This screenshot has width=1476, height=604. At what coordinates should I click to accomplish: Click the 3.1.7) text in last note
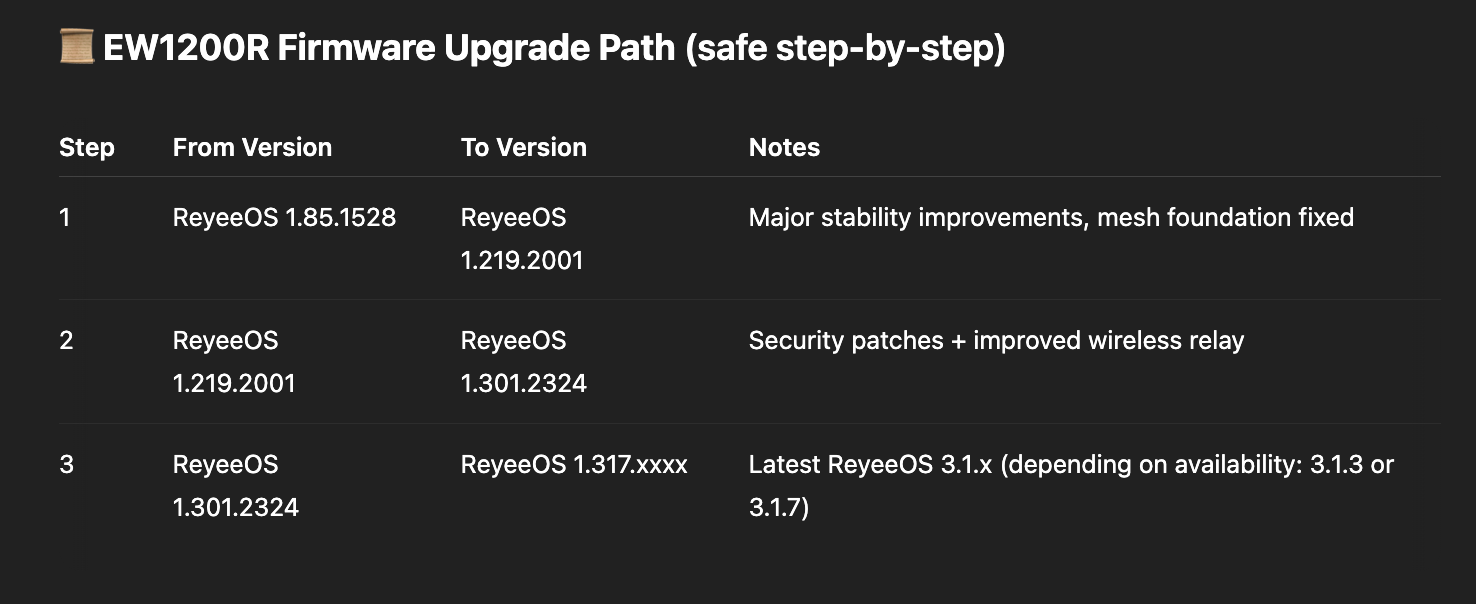tap(779, 508)
